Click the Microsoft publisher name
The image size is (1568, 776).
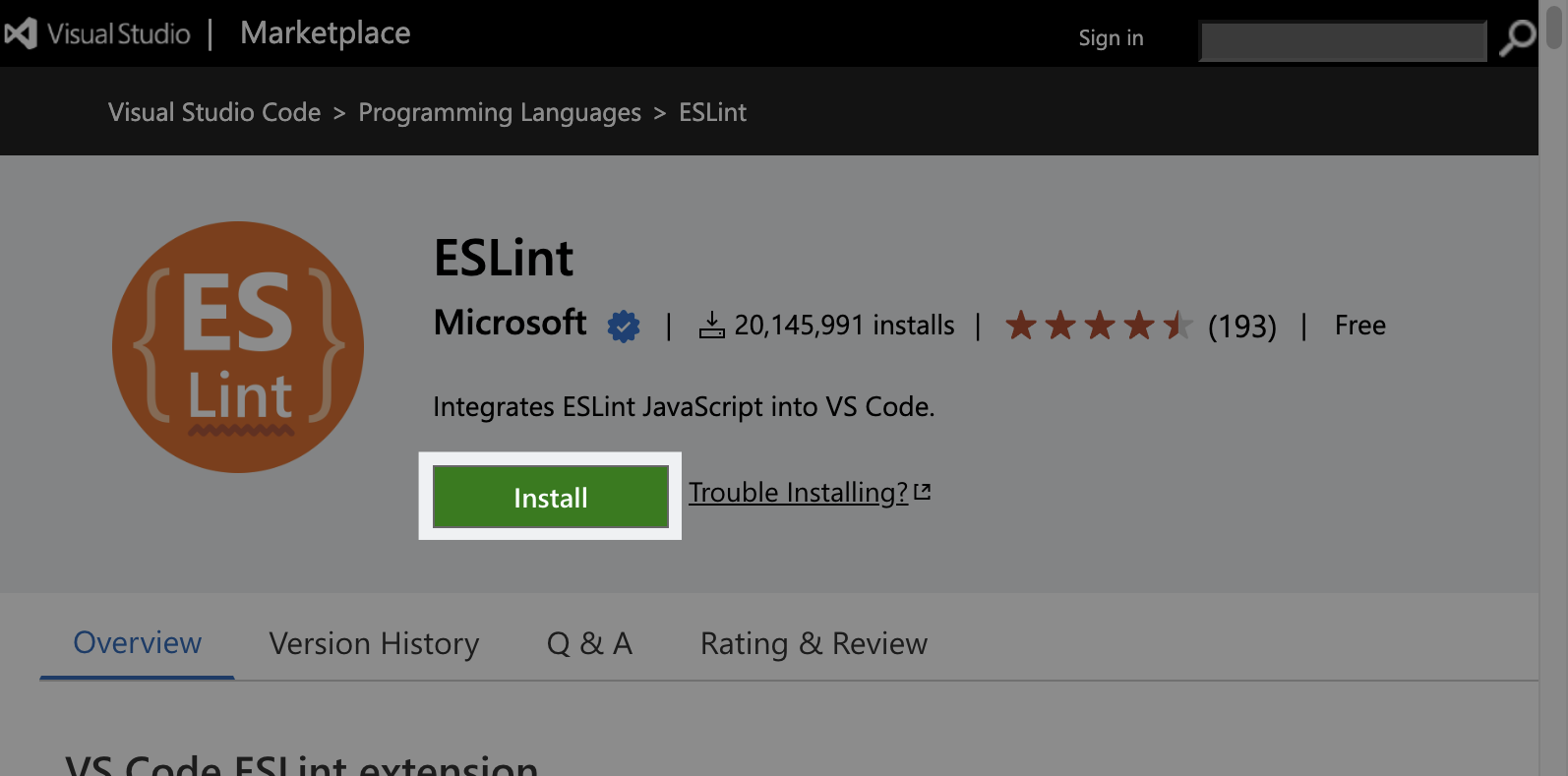click(x=510, y=323)
